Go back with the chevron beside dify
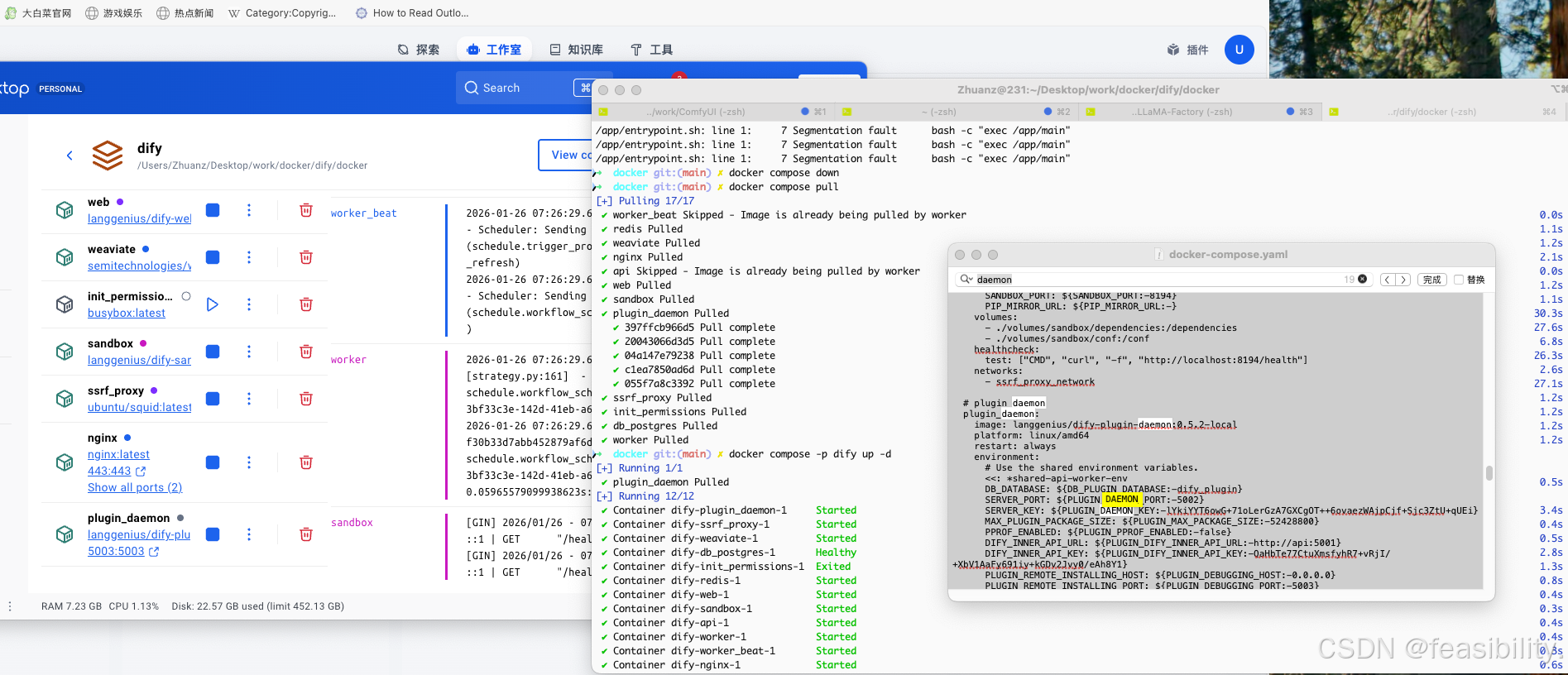 70,155
